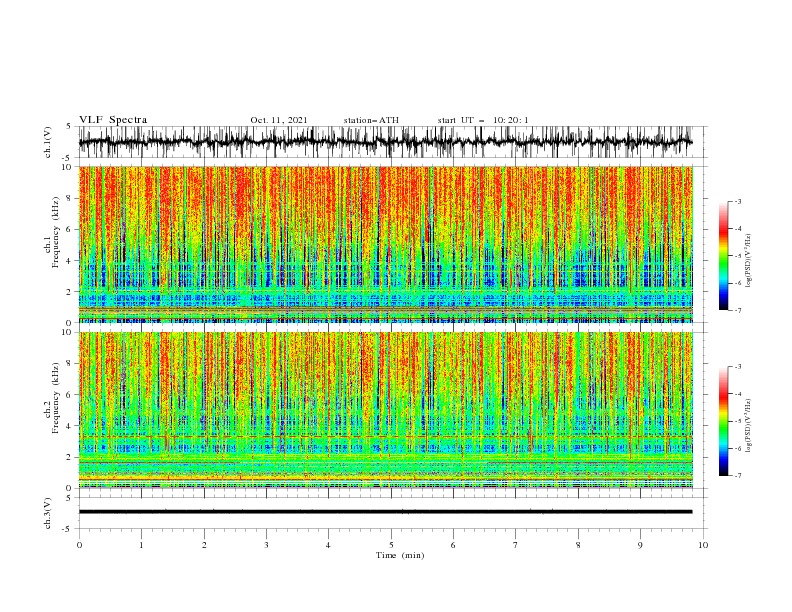The image size is (792, 612).
Task: Click time axis tick label '7'
Action: tap(516, 545)
